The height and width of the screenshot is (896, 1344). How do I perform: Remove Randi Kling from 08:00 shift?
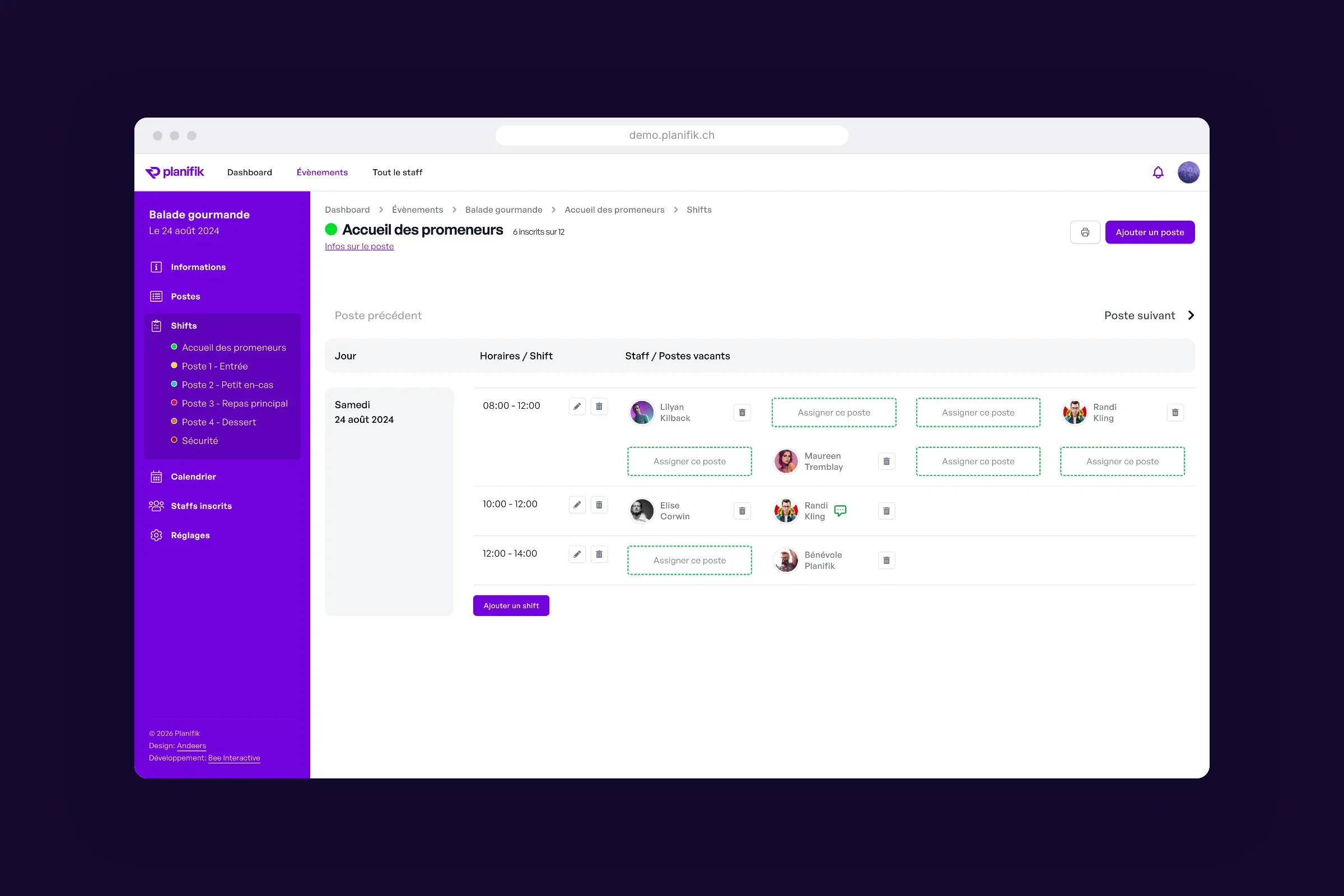pos(1175,413)
